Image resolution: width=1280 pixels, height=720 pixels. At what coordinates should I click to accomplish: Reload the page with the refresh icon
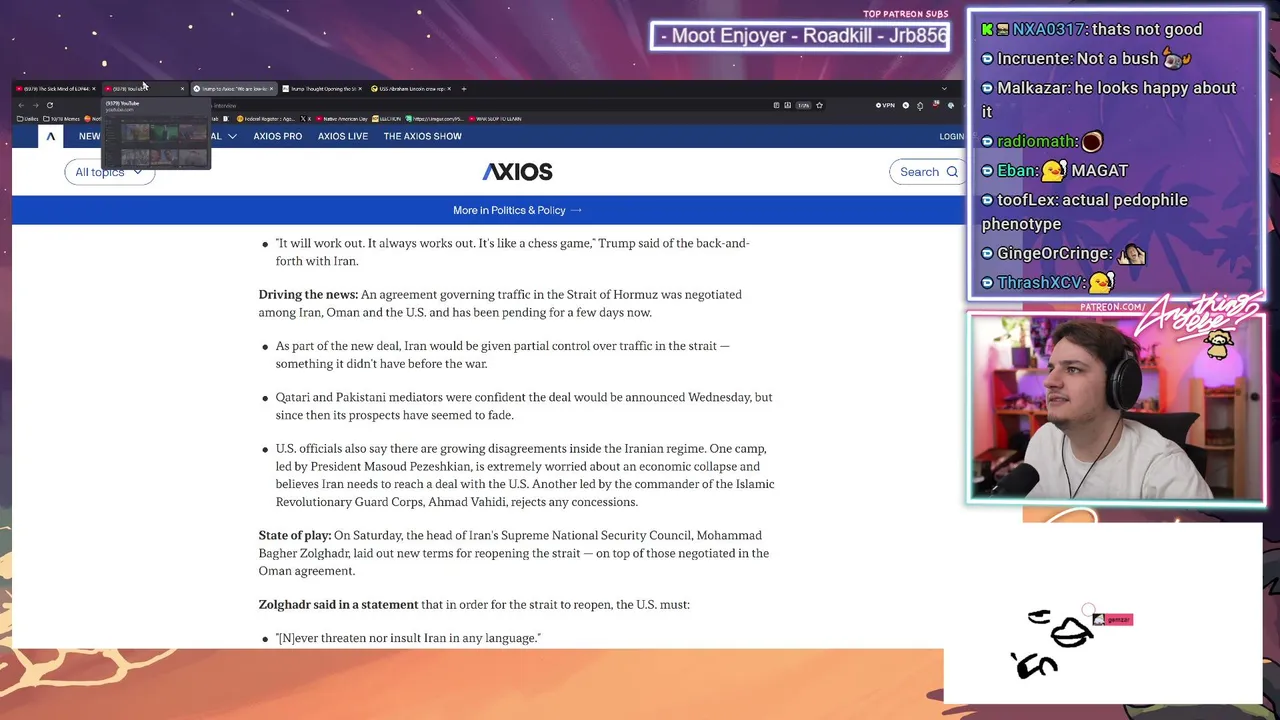click(49, 105)
